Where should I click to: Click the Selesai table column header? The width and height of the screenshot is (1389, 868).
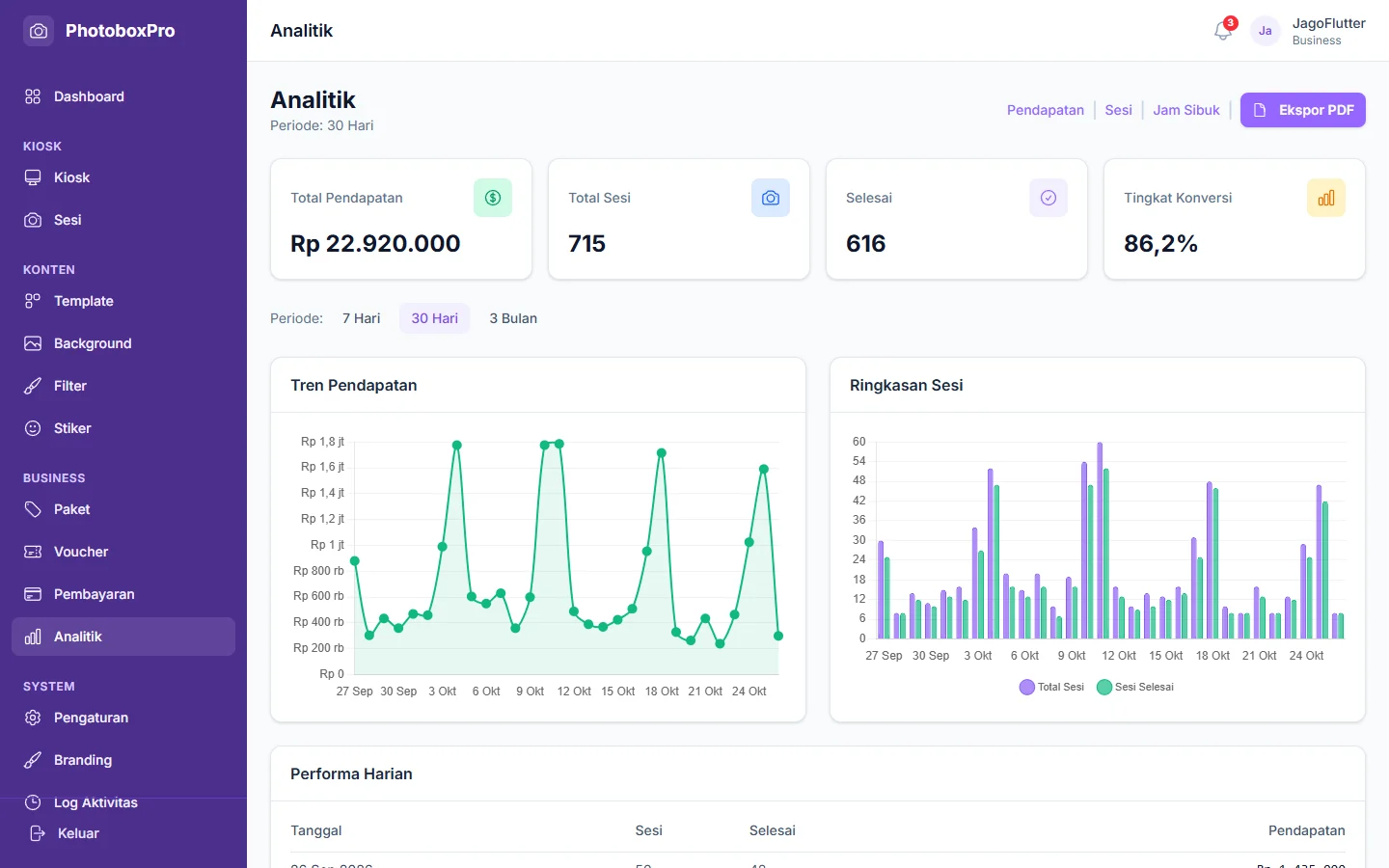tap(773, 830)
